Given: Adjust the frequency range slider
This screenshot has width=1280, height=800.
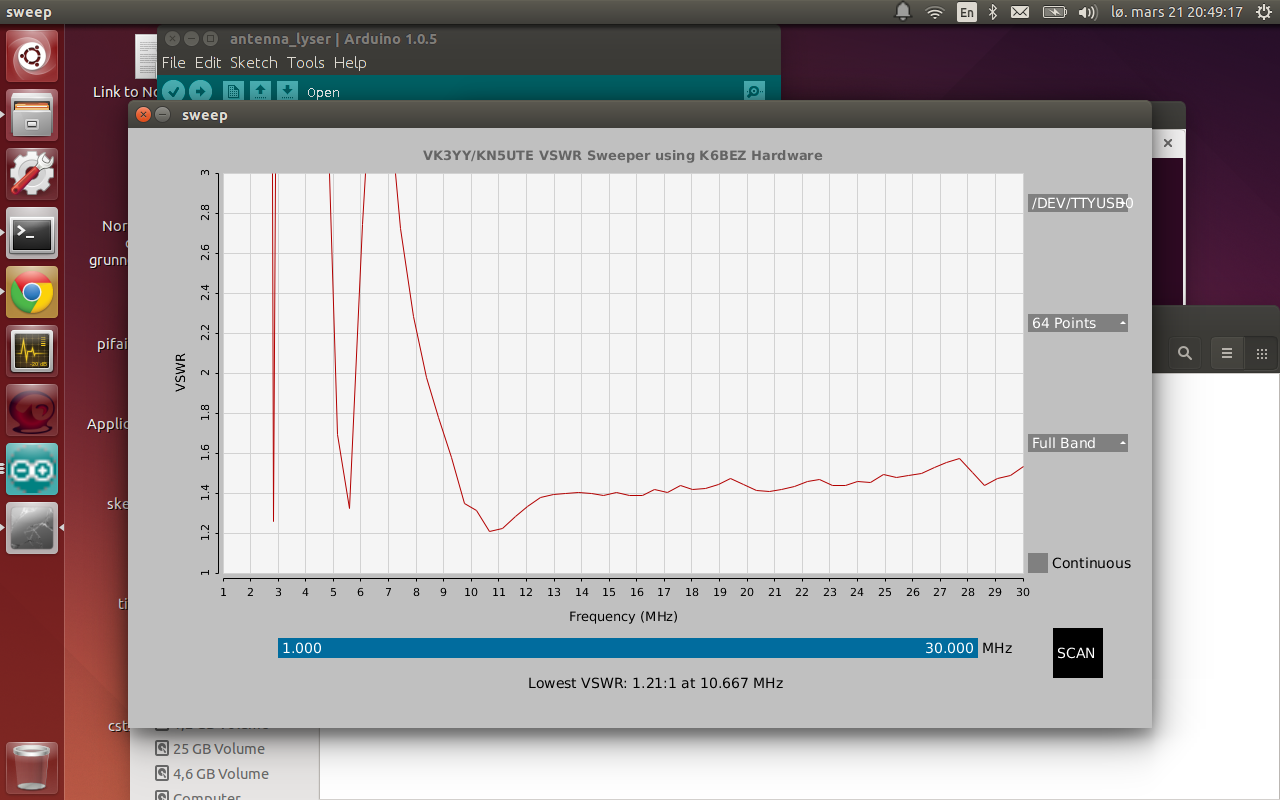Looking at the screenshot, I should point(627,648).
